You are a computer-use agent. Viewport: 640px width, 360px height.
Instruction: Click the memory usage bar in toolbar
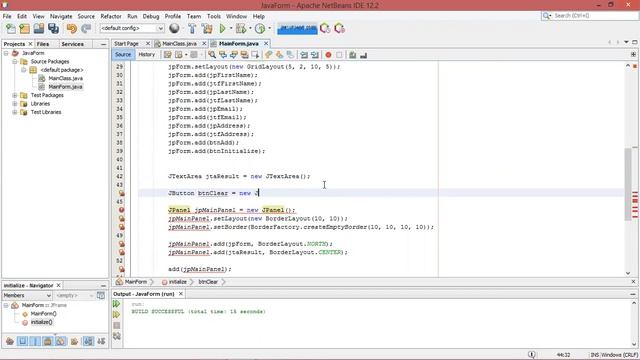click(297, 28)
